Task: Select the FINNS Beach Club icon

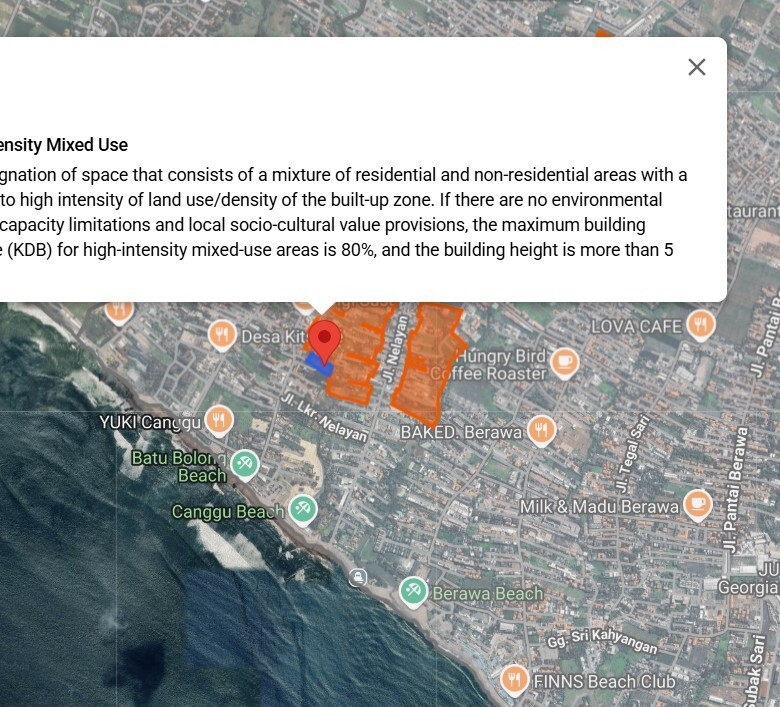Action: pos(514,680)
